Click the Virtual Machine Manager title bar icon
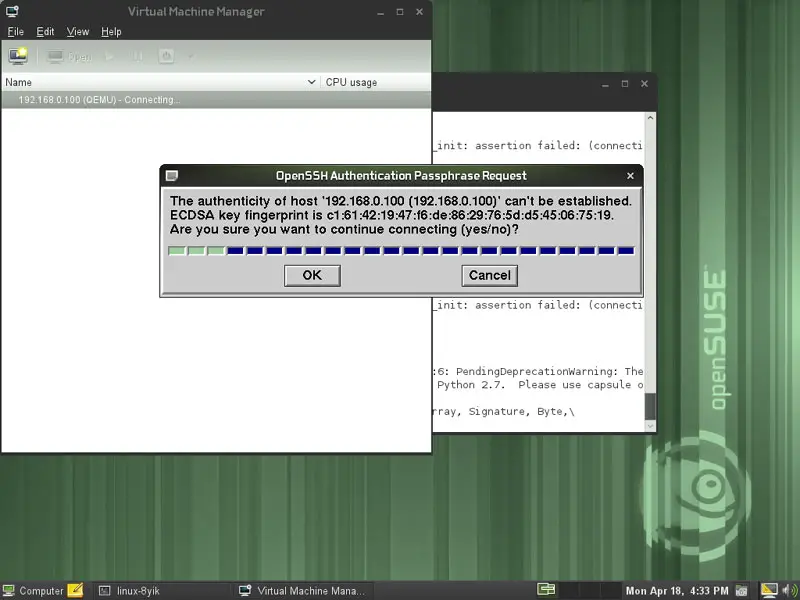 click(x=12, y=11)
